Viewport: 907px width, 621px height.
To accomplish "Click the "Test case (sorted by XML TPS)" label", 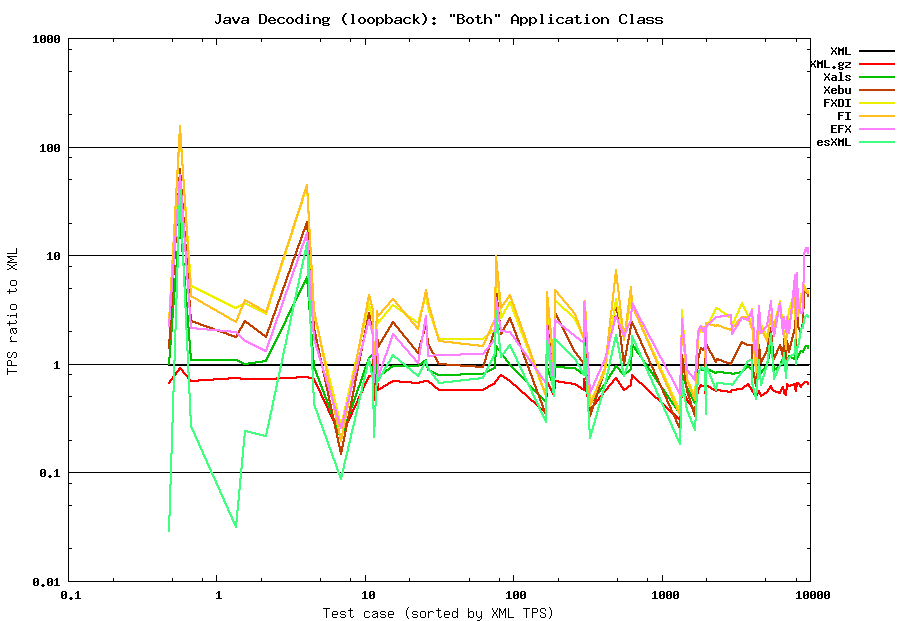I will (438, 612).
